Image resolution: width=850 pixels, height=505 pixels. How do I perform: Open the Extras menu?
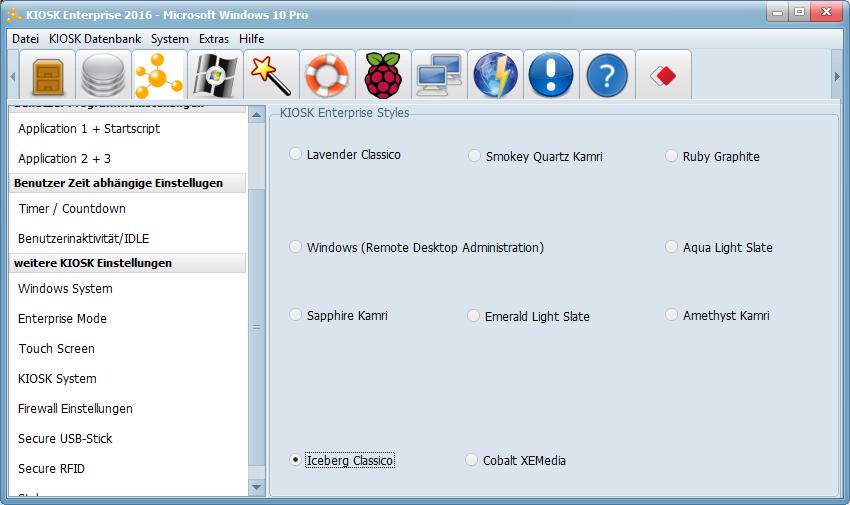[214, 39]
